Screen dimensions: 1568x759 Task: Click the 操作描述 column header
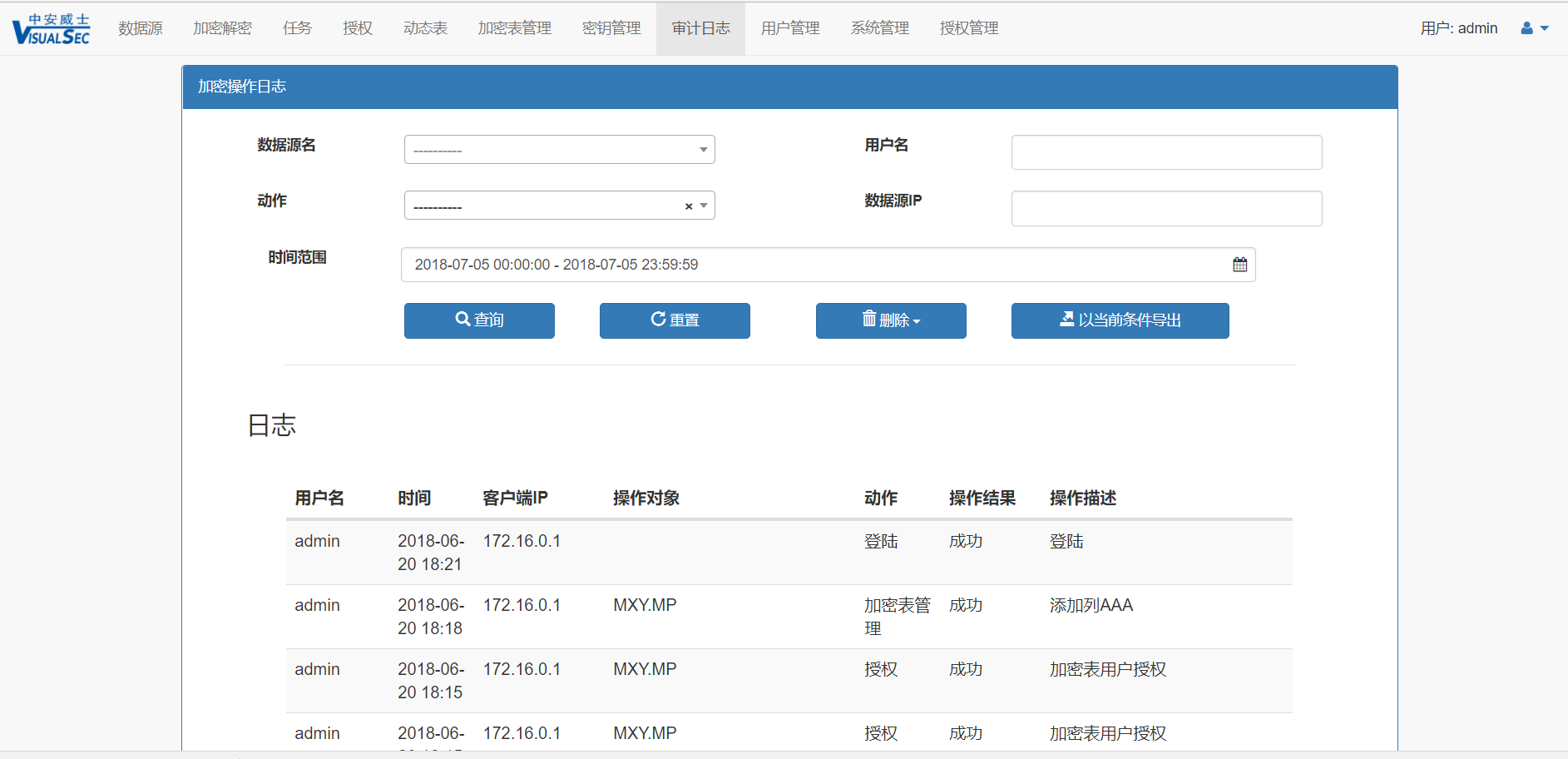tap(1083, 498)
